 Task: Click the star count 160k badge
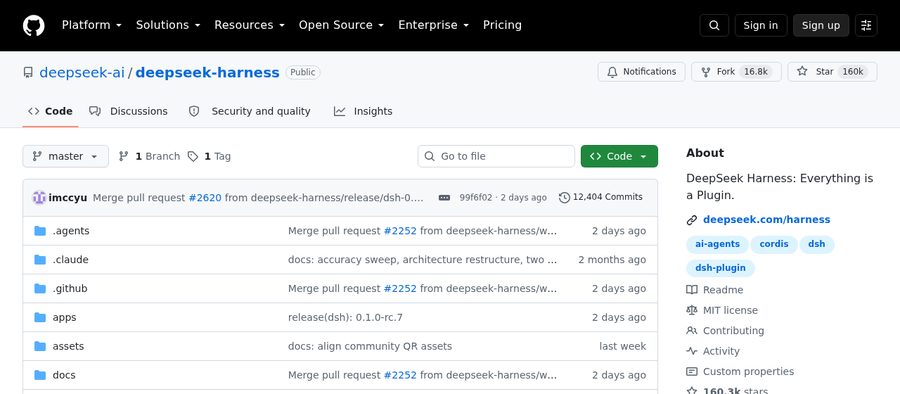tap(853, 72)
